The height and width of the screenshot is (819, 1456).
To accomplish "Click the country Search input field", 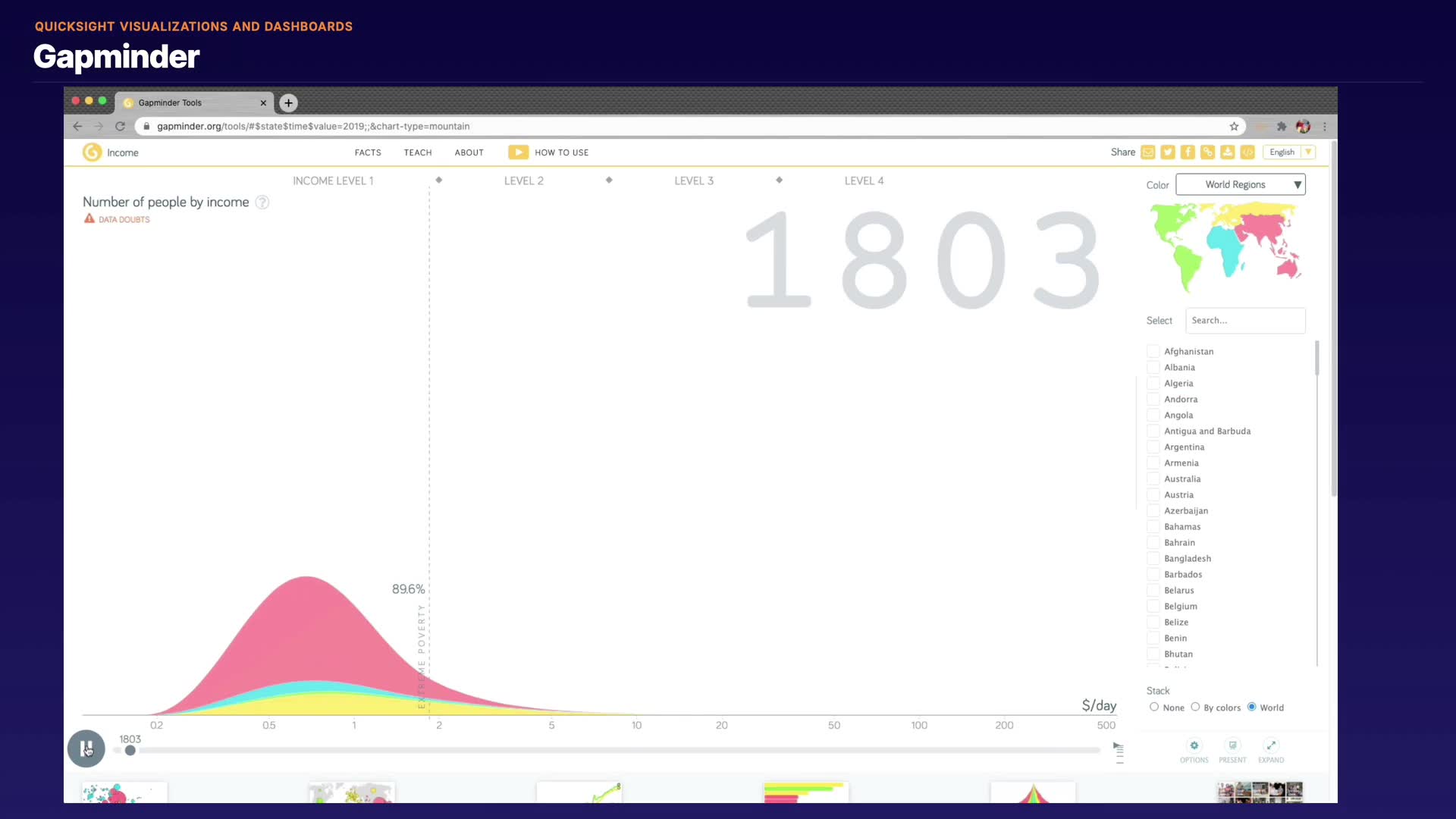I will click(1245, 321).
